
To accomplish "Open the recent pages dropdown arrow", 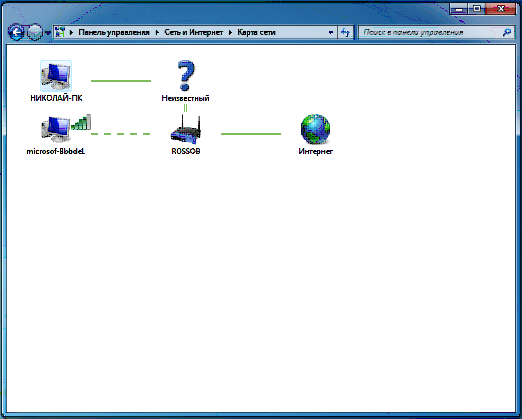I will [47, 33].
